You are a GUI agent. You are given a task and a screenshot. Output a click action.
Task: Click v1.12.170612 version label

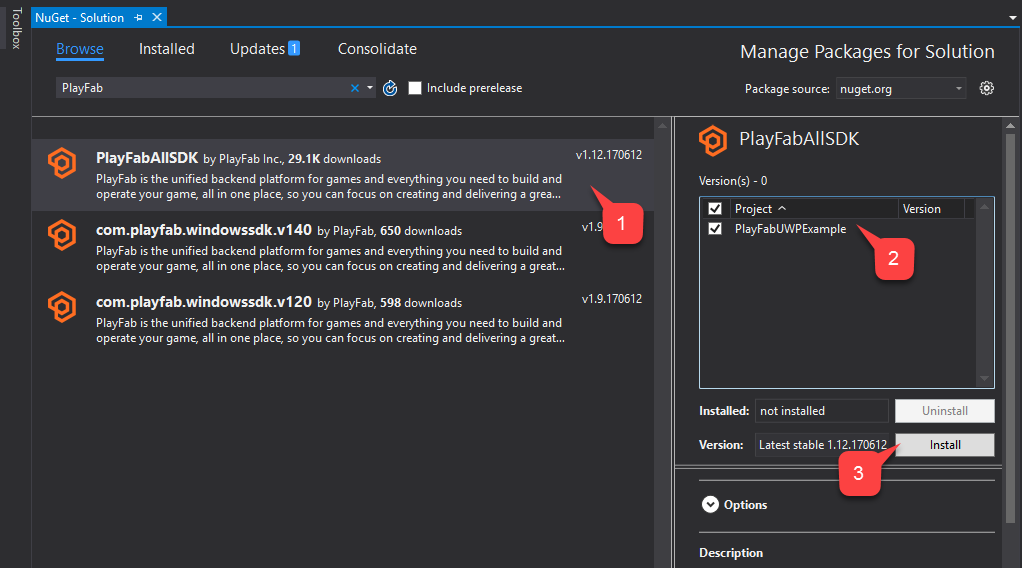click(x=609, y=155)
